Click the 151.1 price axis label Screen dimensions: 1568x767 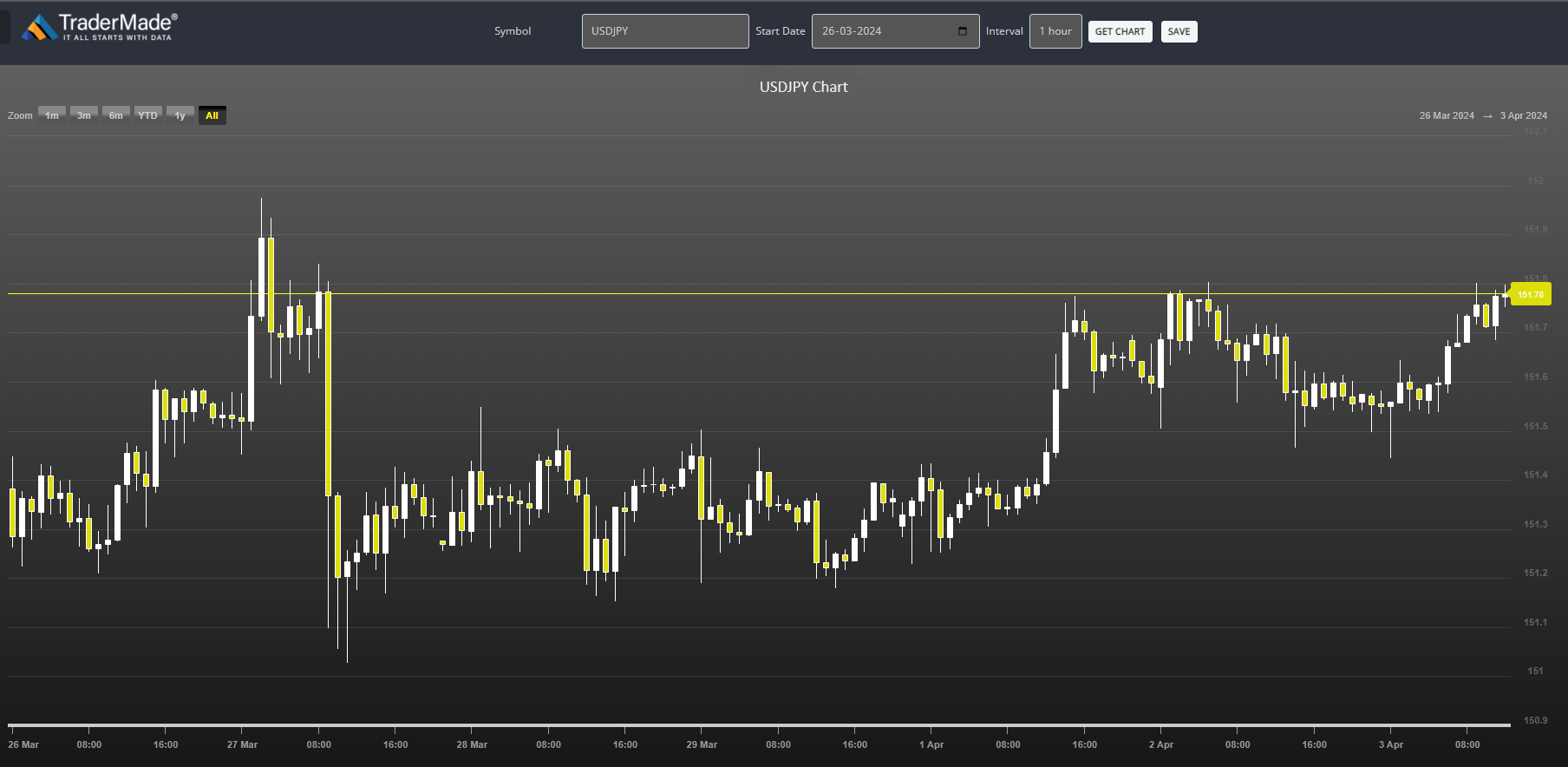[1535, 622]
